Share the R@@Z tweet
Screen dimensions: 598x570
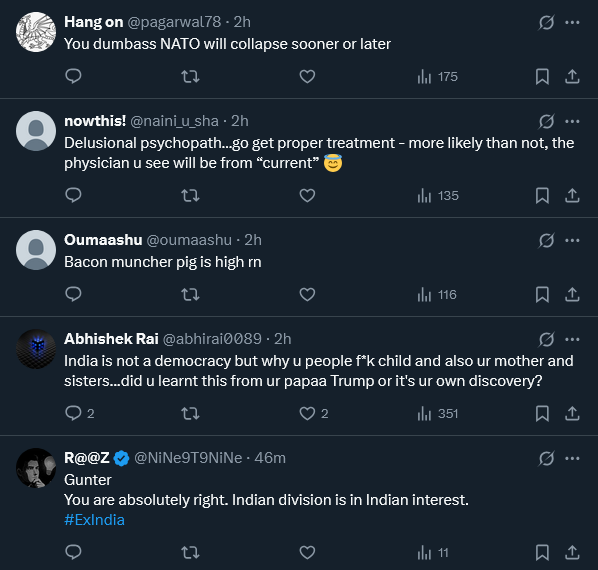point(572,552)
